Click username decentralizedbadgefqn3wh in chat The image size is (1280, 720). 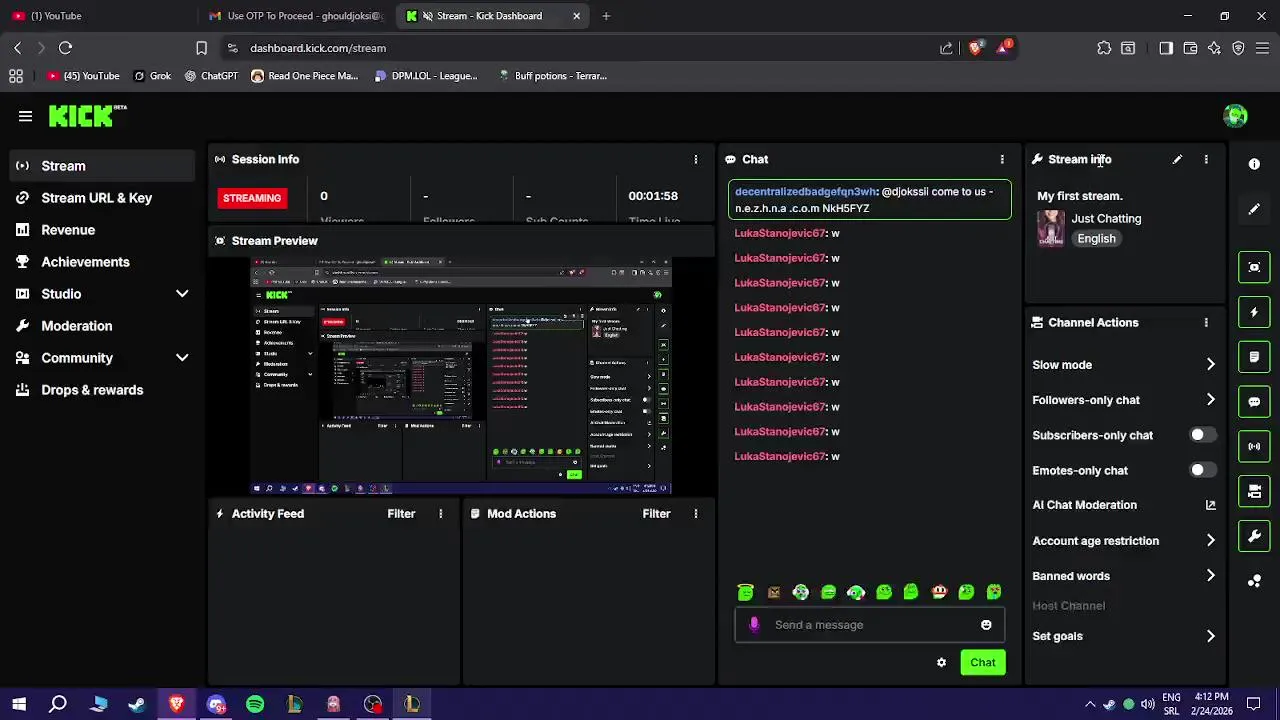pos(805,191)
